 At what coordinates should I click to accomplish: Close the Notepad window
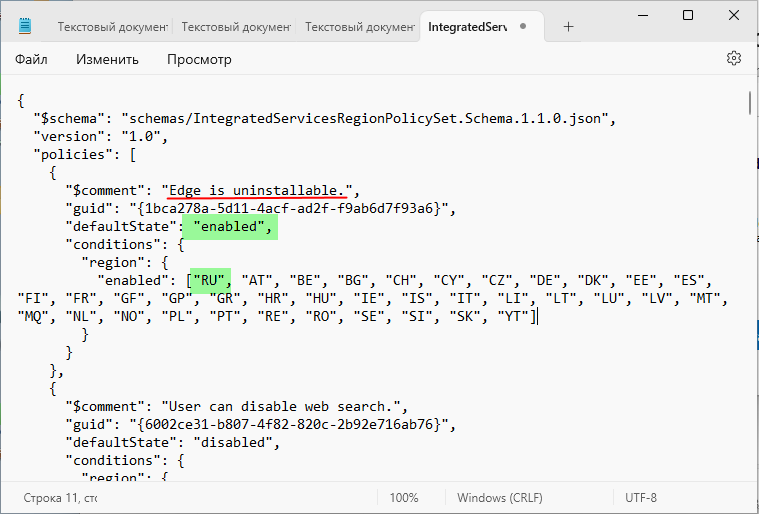click(734, 15)
